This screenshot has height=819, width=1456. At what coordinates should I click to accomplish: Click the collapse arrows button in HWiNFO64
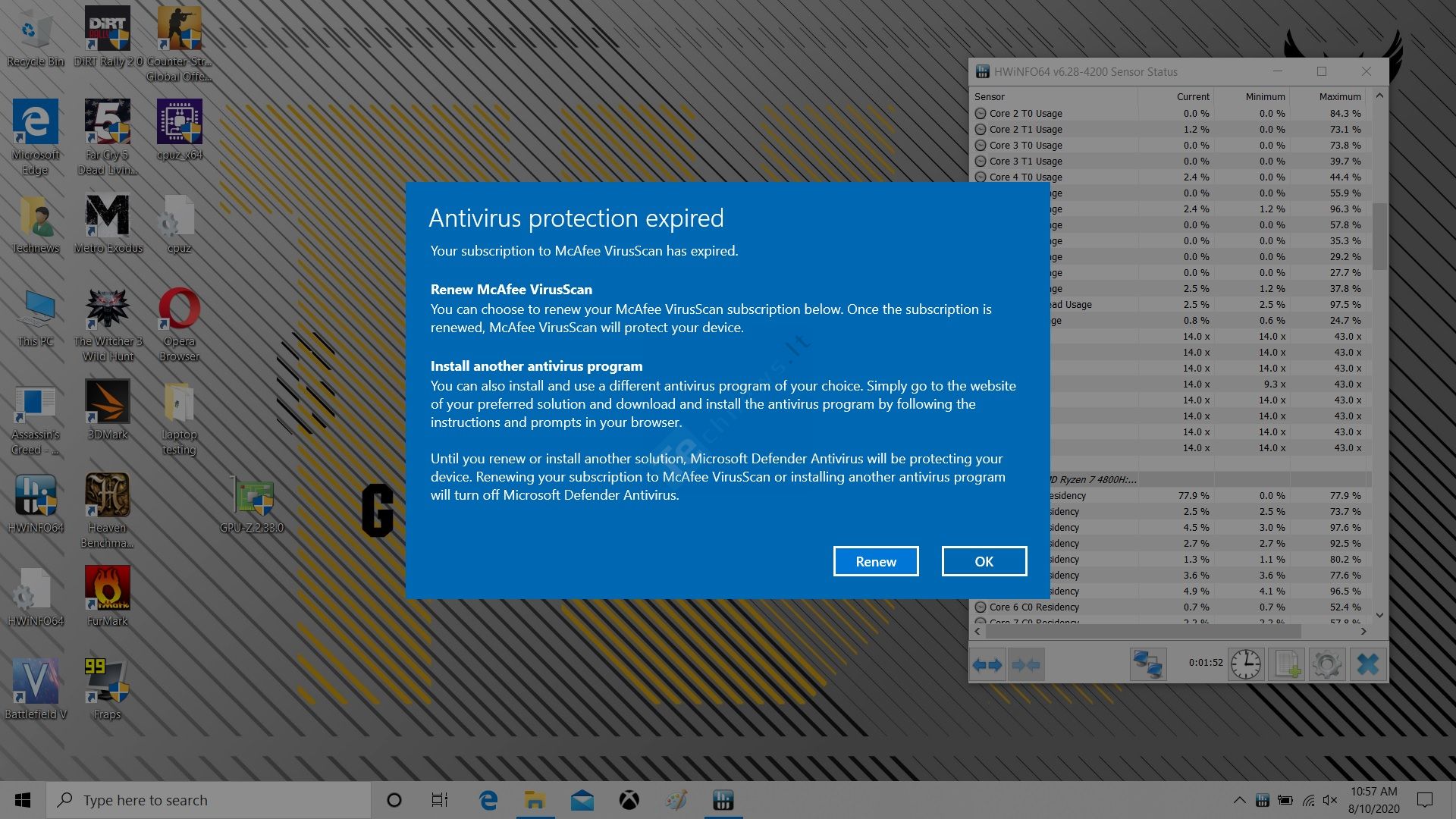tap(1026, 664)
